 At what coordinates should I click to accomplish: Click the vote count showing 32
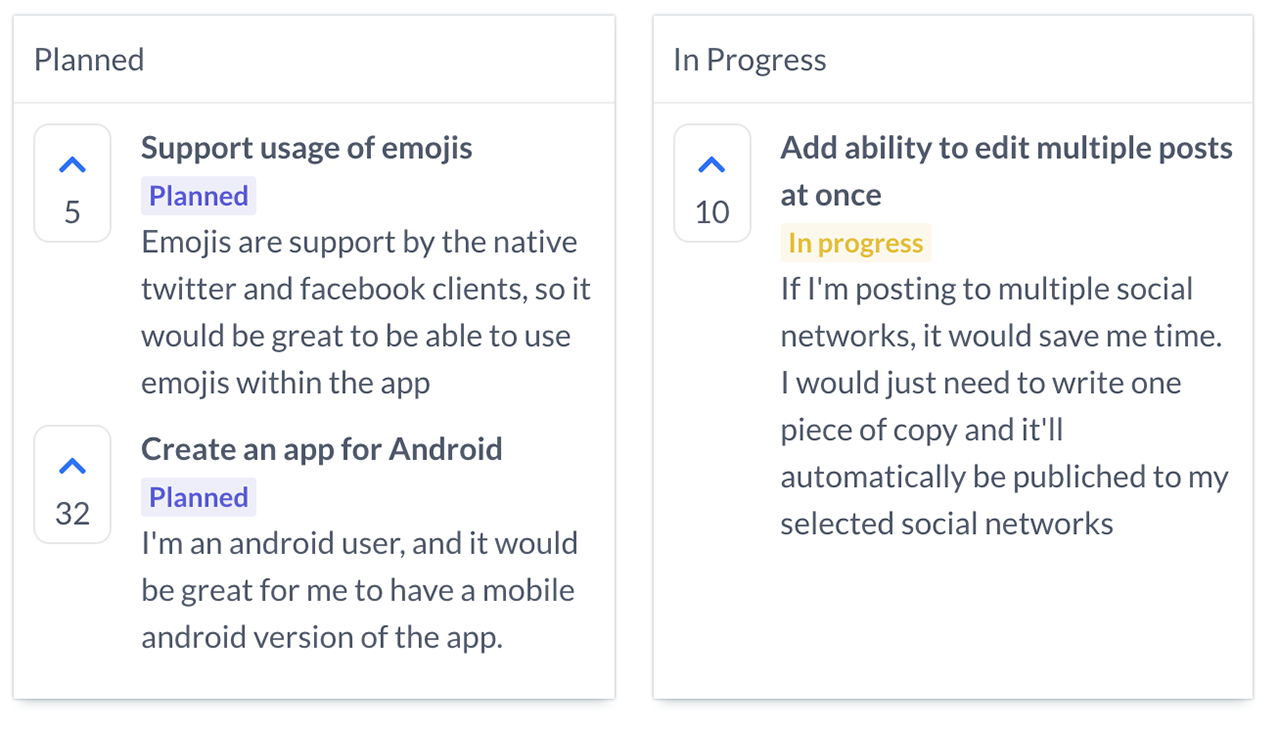(x=72, y=513)
